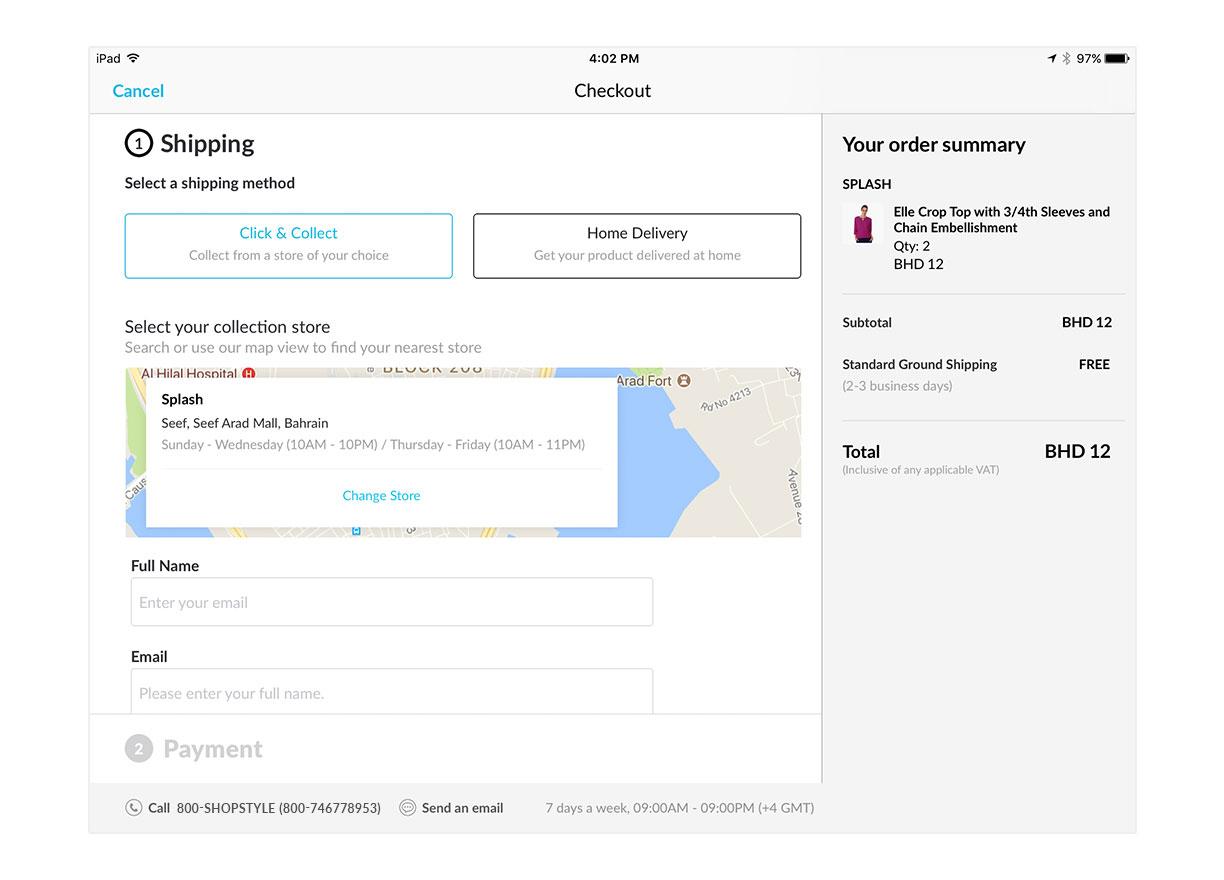The width and height of the screenshot is (1224, 880).
Task: Open Elle Crop Top product title
Action: (x=1001, y=220)
